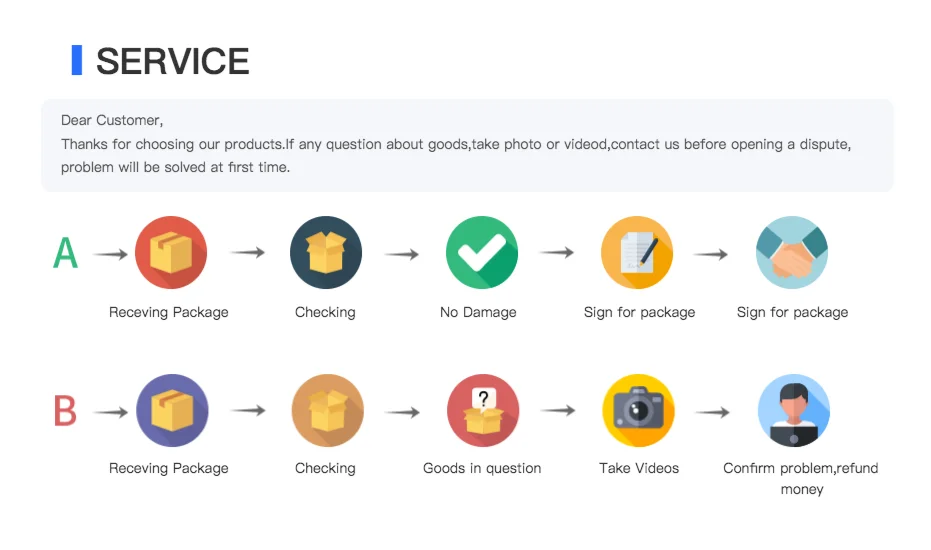Click the orange document and pen icon
931x550 pixels.
pyautogui.click(x=637, y=253)
